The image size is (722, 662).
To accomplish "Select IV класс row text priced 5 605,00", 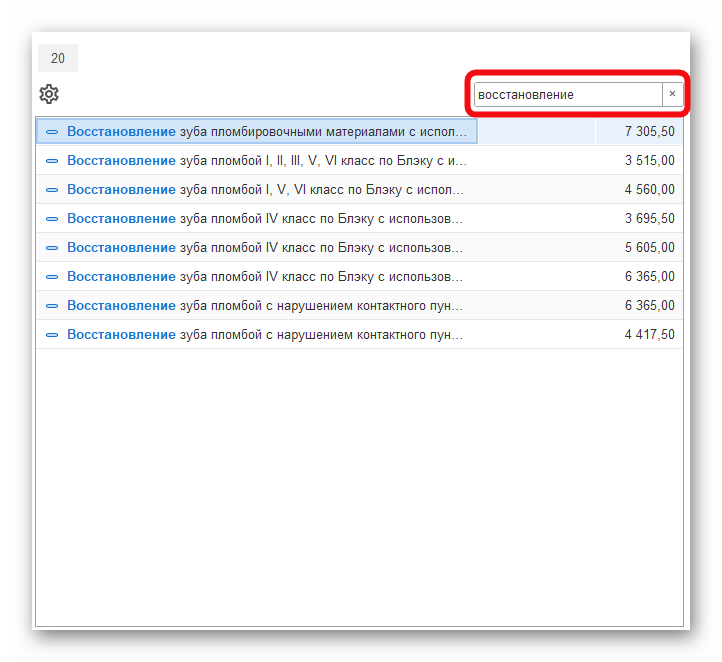I will click(x=265, y=248).
